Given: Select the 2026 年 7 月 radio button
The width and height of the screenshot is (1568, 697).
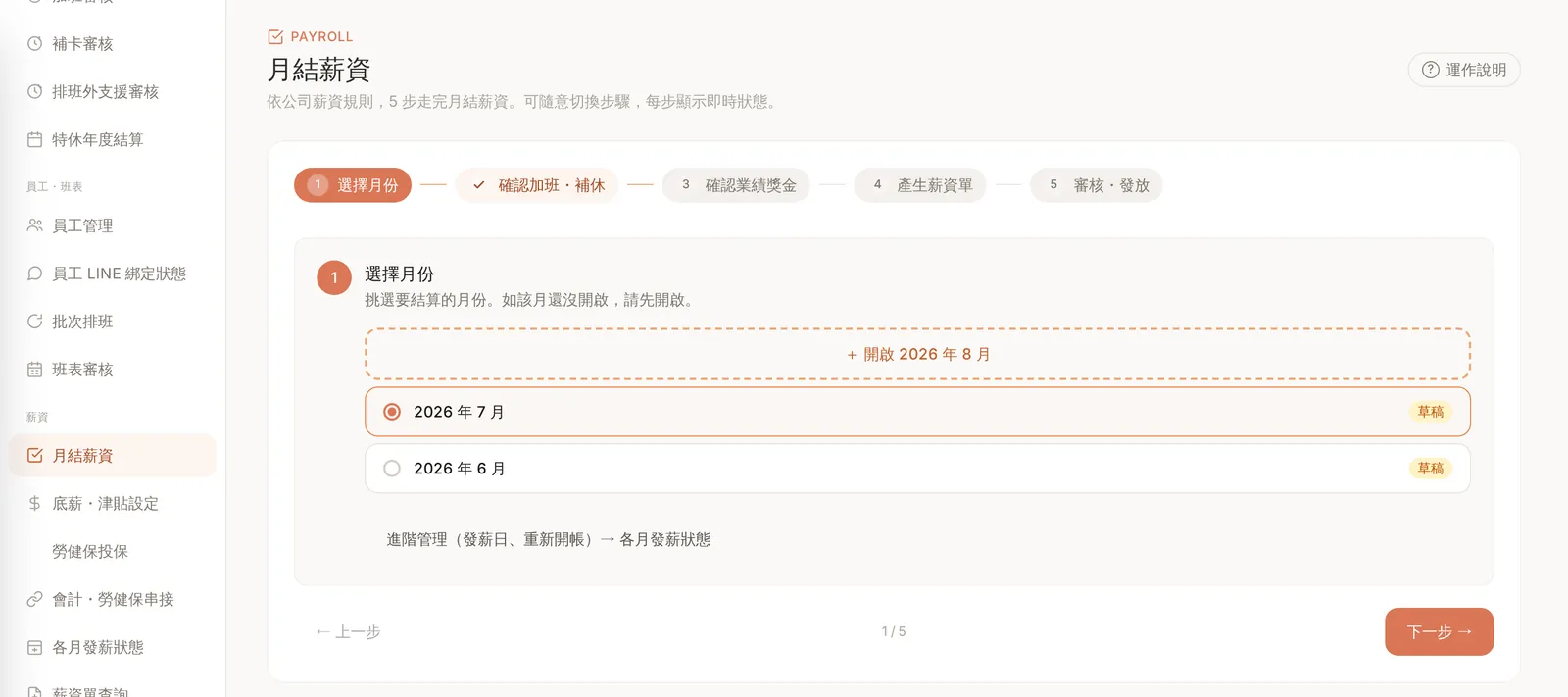Looking at the screenshot, I should coord(392,412).
